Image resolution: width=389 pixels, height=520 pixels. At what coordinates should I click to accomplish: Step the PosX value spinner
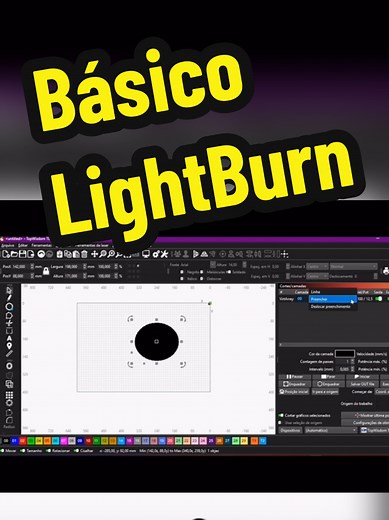(32, 266)
